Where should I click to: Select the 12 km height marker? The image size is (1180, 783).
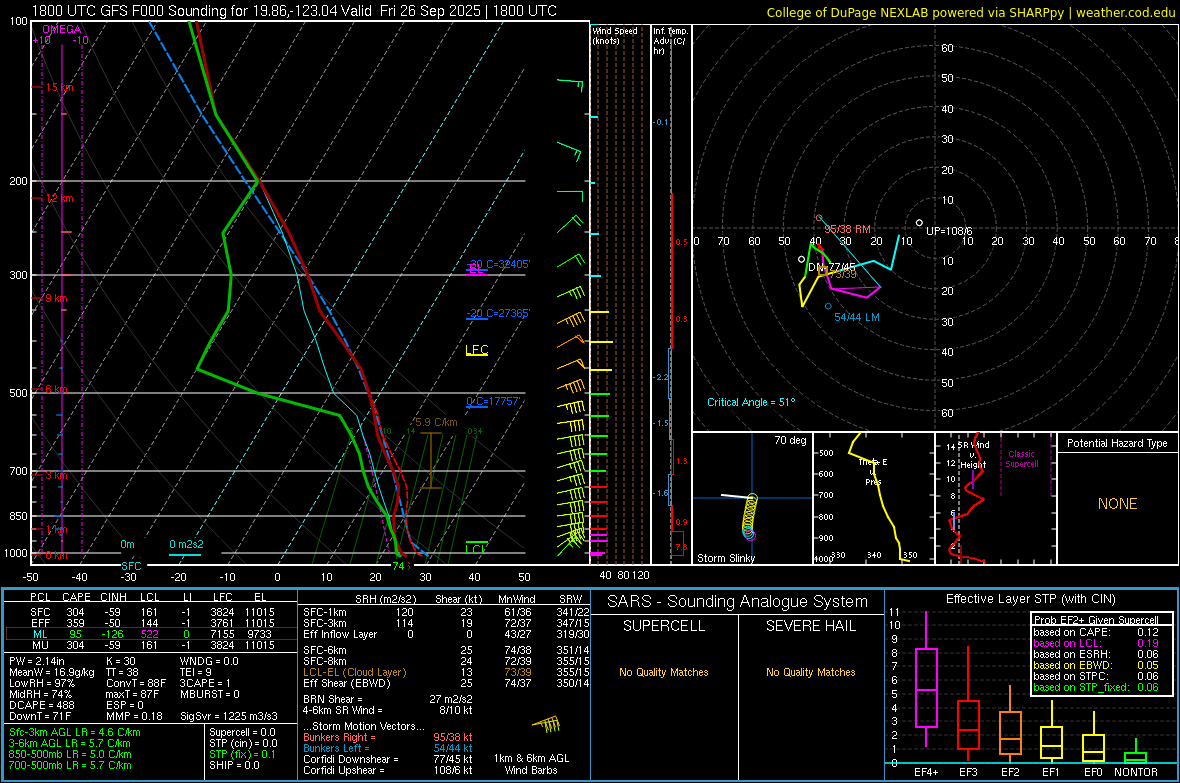point(59,198)
